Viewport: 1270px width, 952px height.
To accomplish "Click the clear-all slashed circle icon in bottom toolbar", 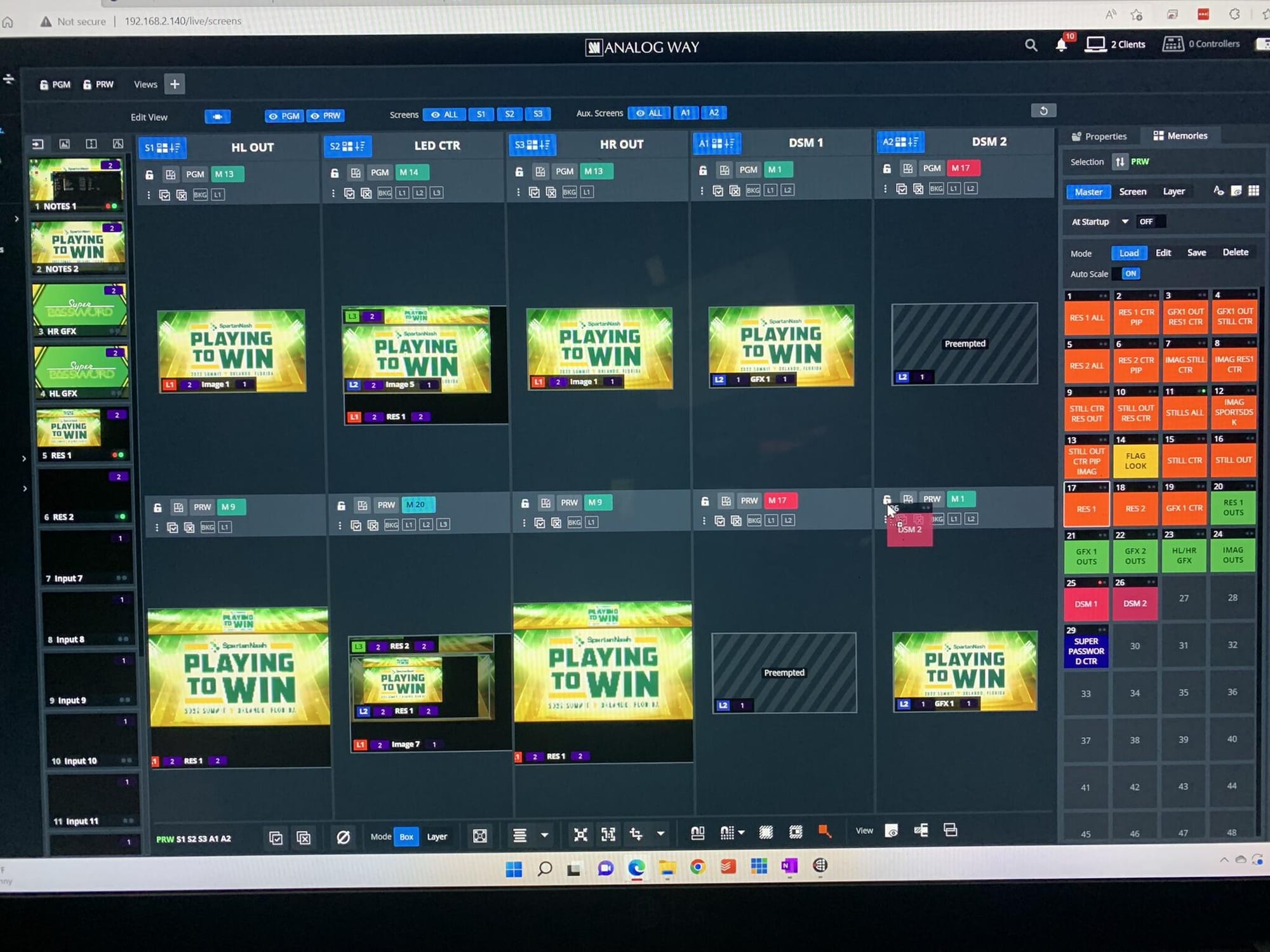I will point(343,838).
